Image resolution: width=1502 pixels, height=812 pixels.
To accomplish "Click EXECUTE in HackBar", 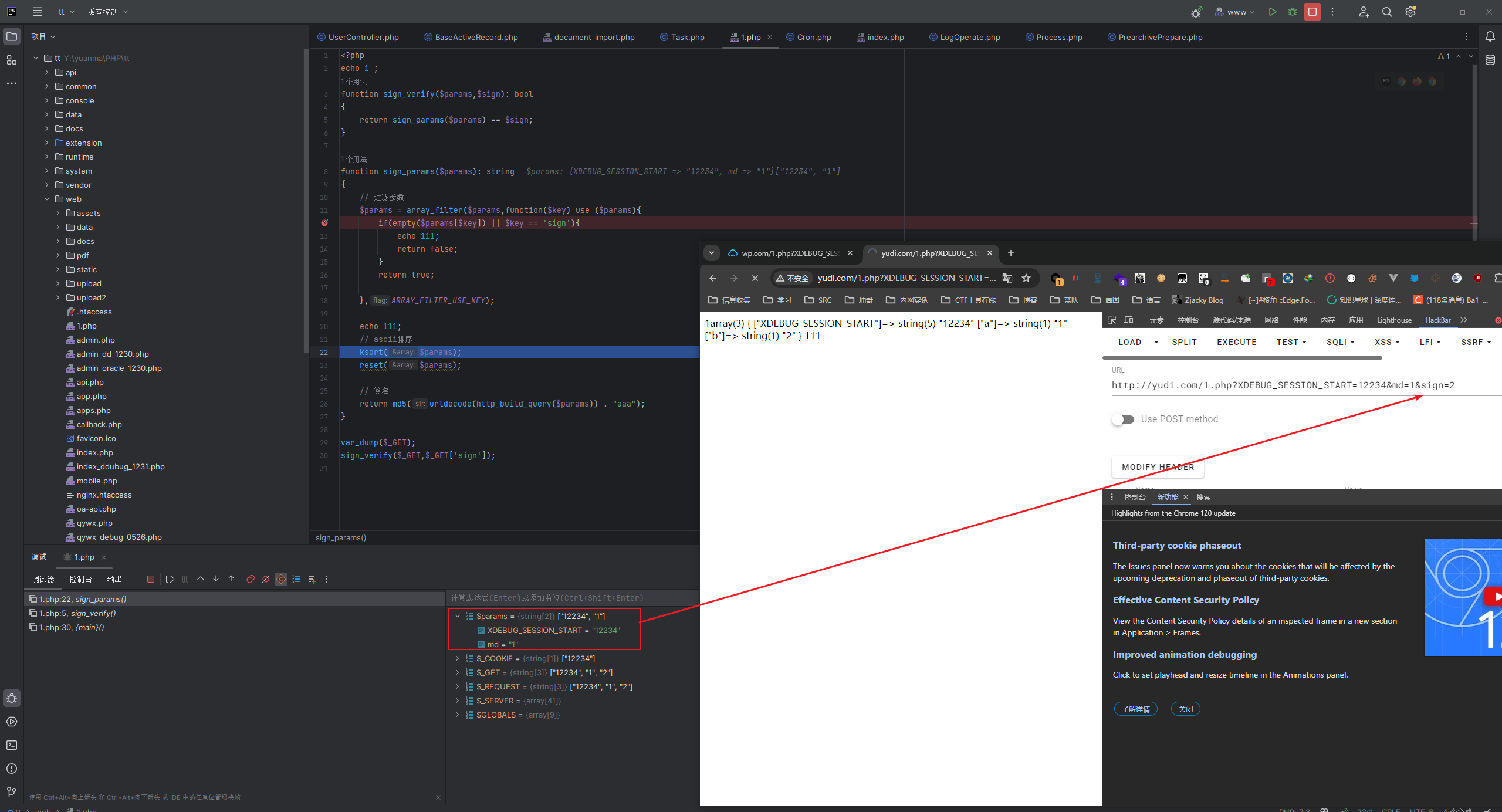I will 1236,342.
